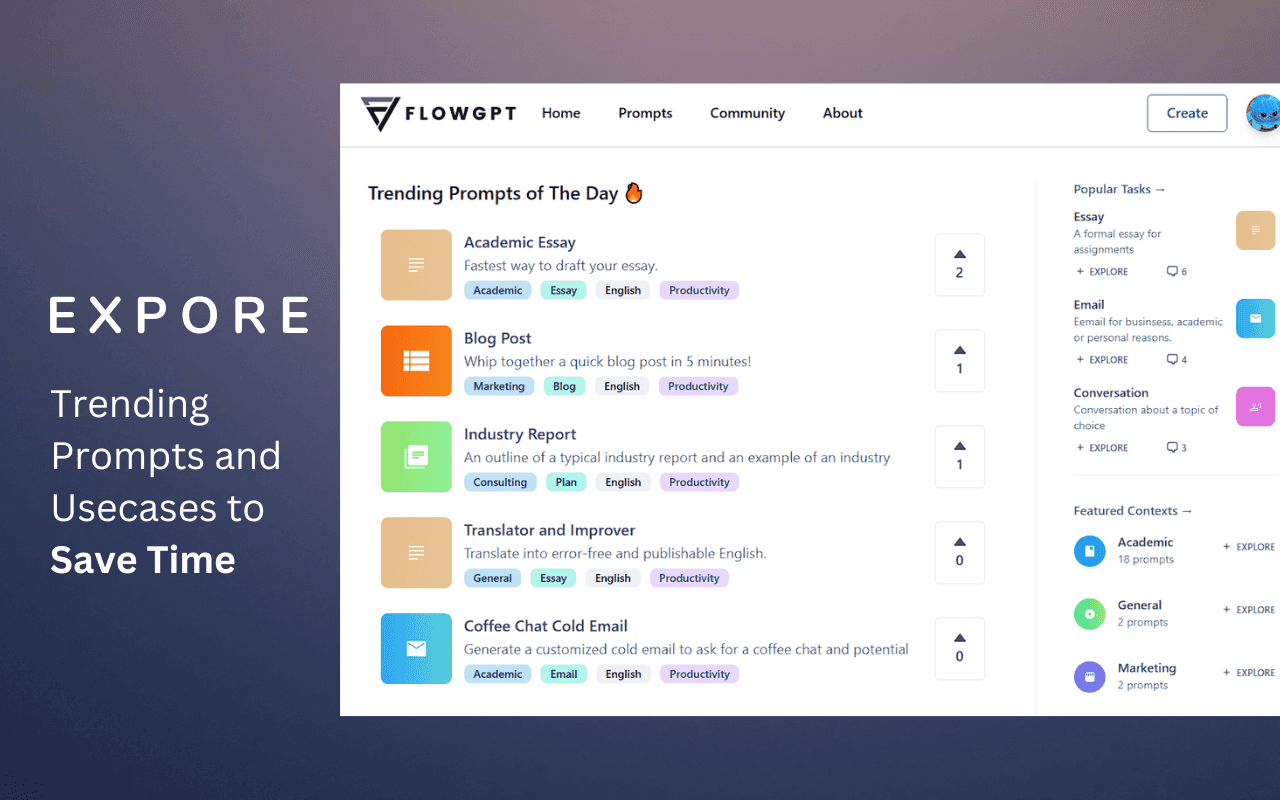1280x800 pixels.
Task: Select General tag on Translator and Improver
Action: pyautogui.click(x=493, y=578)
